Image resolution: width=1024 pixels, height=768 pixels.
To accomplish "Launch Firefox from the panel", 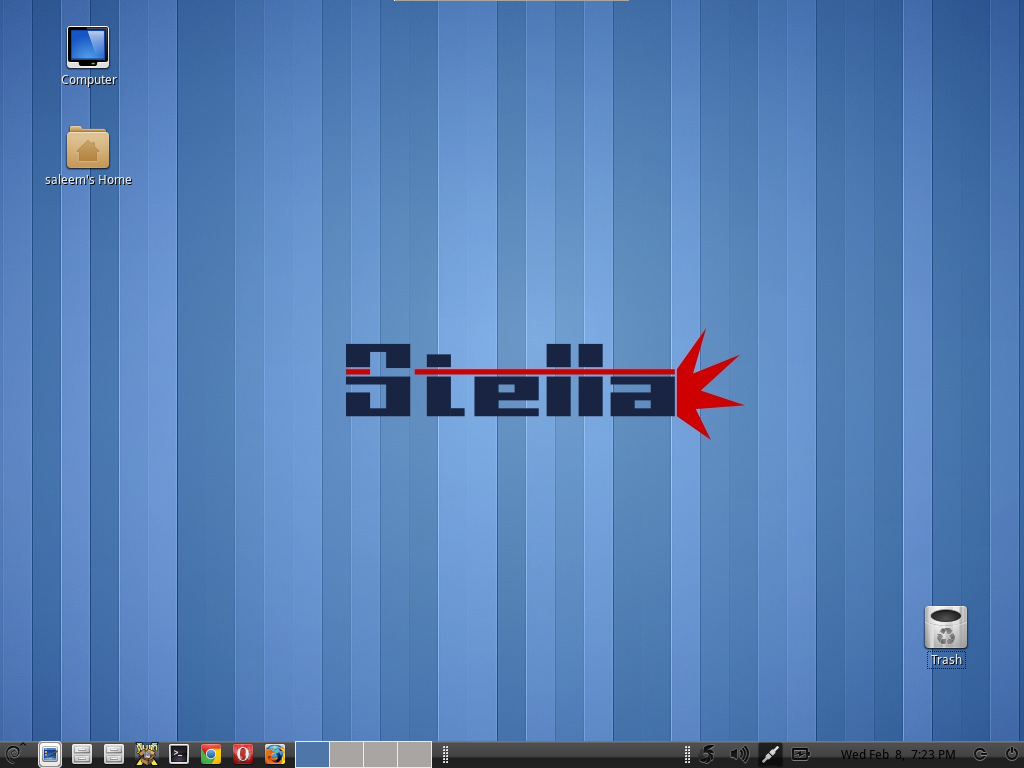I will (x=275, y=754).
